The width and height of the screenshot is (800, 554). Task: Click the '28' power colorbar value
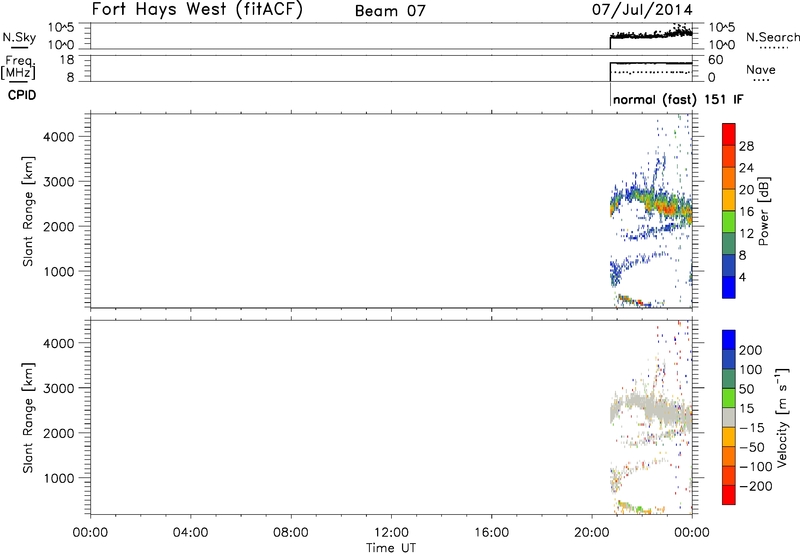click(x=746, y=147)
